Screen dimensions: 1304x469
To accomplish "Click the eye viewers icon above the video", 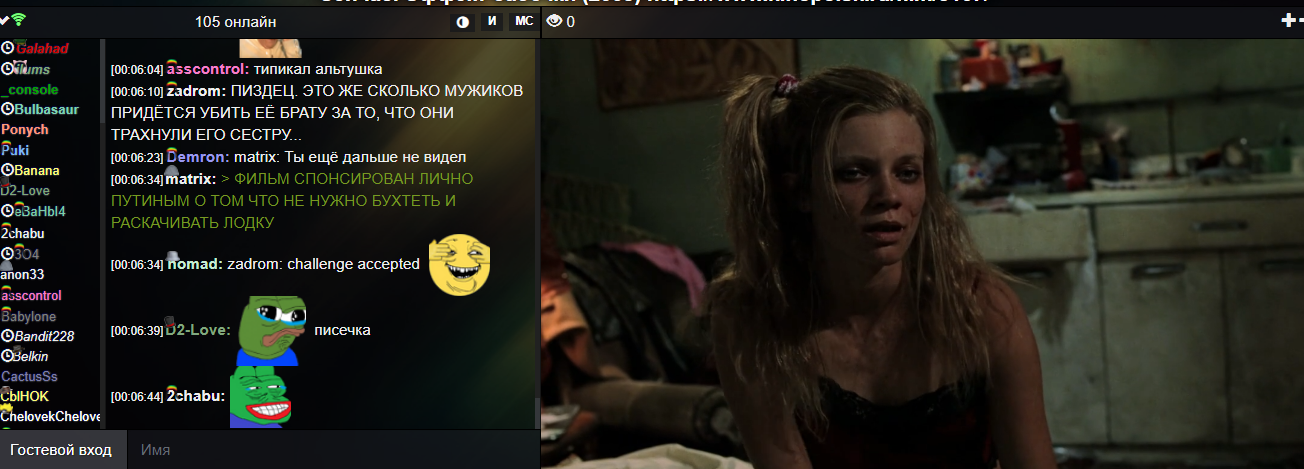I will 554,21.
